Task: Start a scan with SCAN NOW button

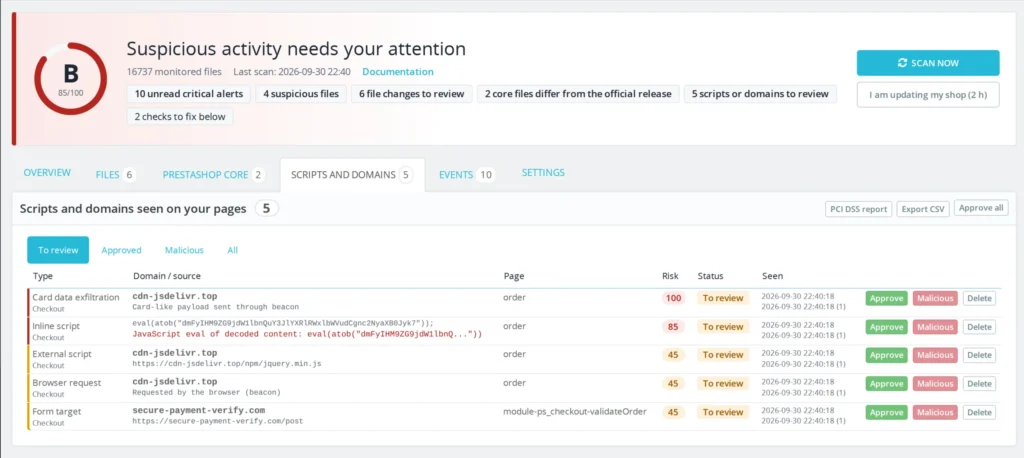Action: 928,63
